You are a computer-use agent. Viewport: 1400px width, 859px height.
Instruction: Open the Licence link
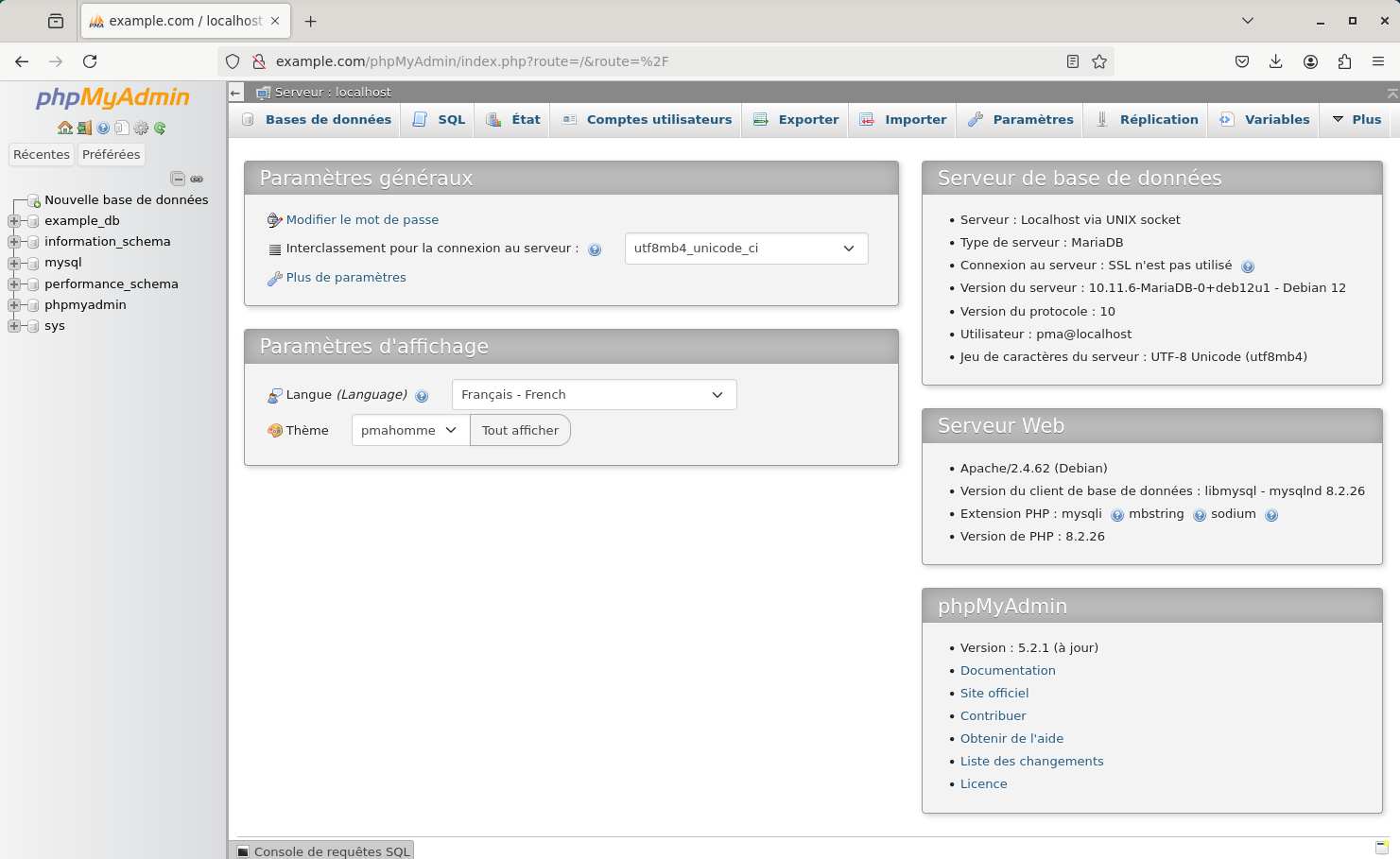(983, 783)
